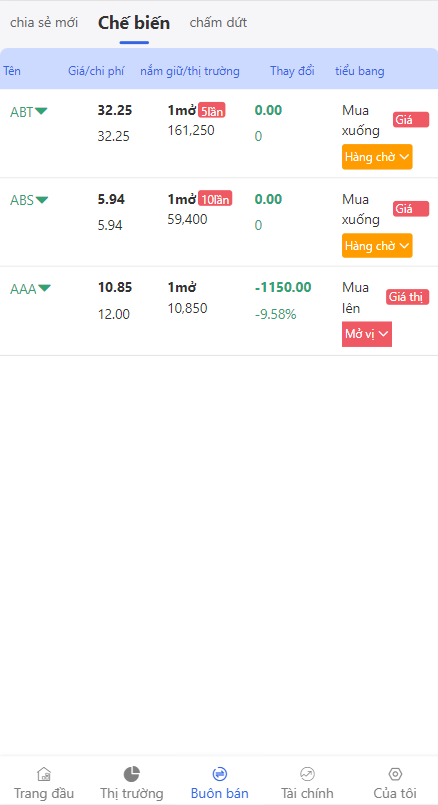438x805 pixels.
Task: Open the Mở vị dropdown for AAA
Action: pyautogui.click(x=367, y=334)
